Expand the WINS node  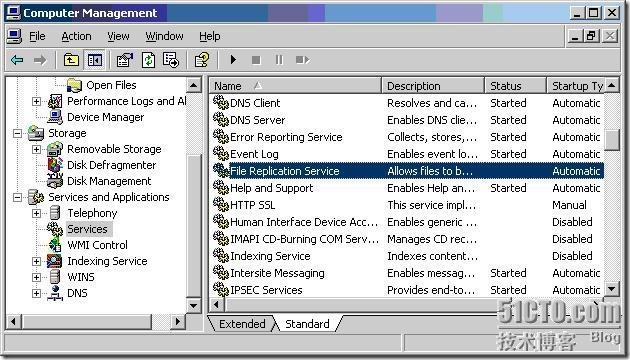[36, 277]
